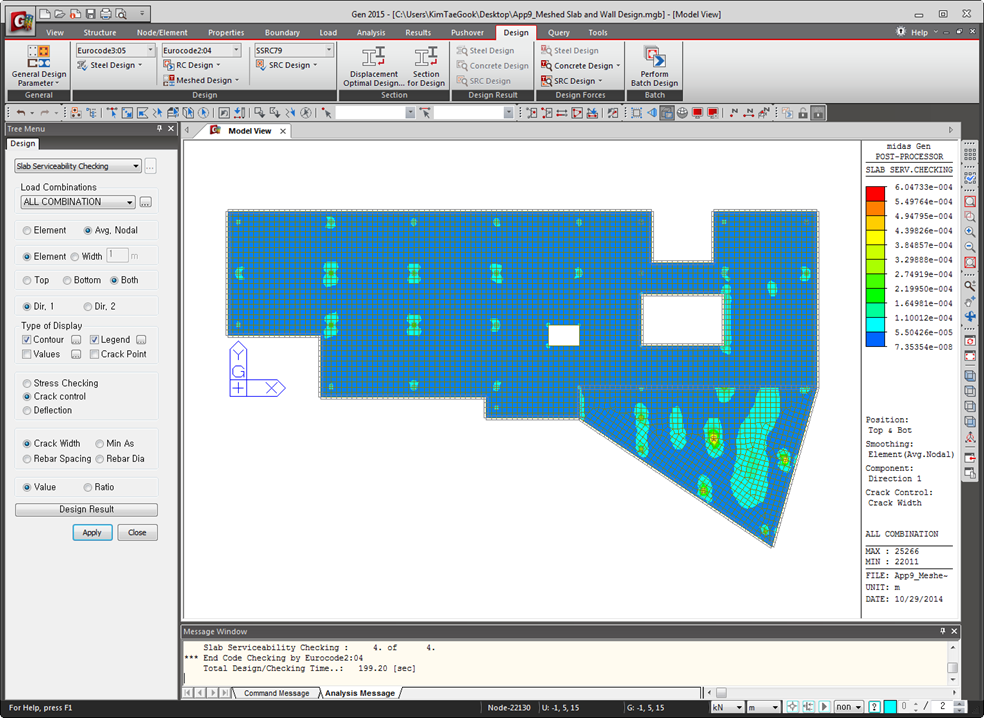This screenshot has height=718, width=984.
Task: Click the globe-shaped icon in the top toolbar
Action: tap(682, 113)
